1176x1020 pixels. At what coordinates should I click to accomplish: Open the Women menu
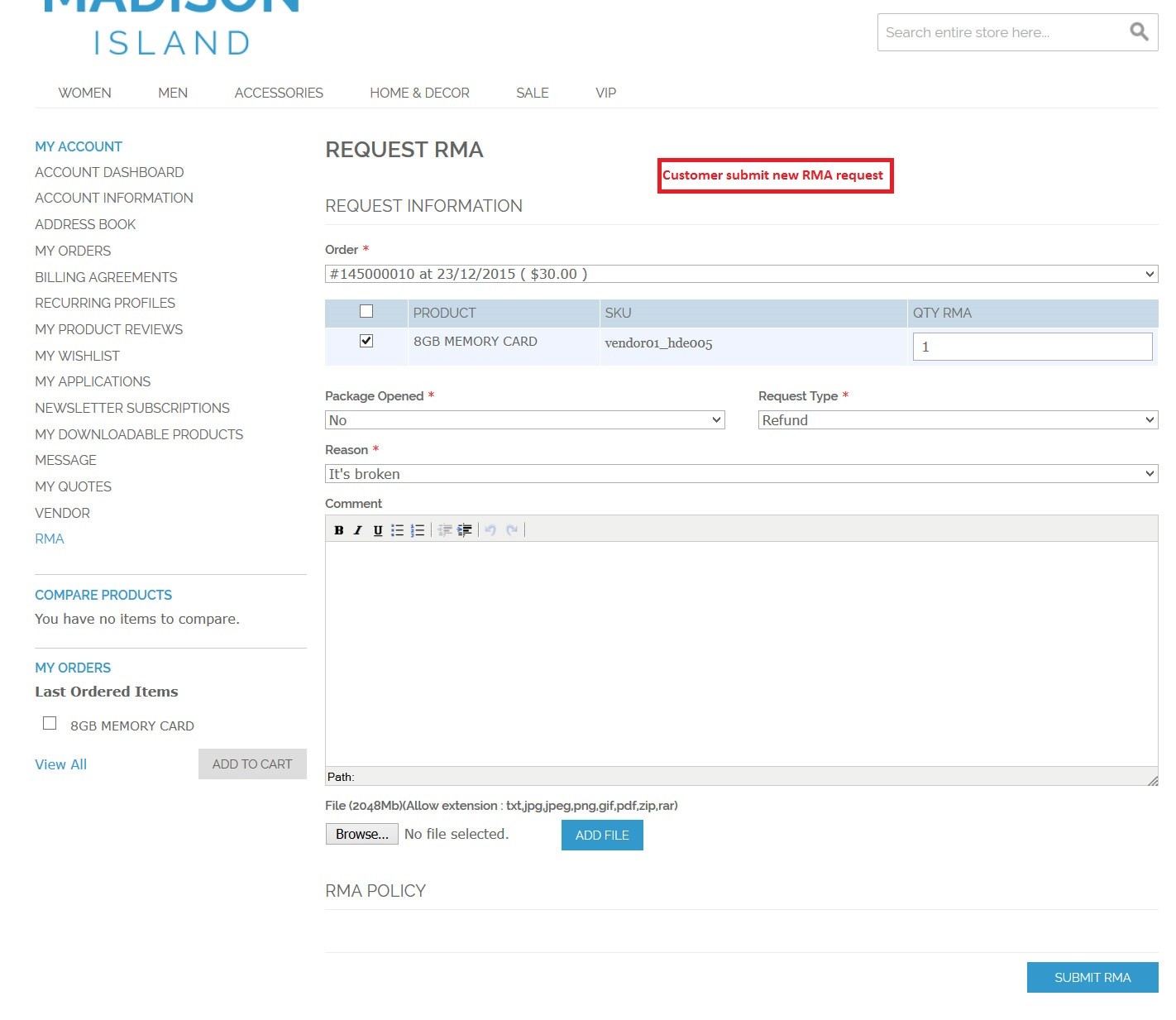84,93
